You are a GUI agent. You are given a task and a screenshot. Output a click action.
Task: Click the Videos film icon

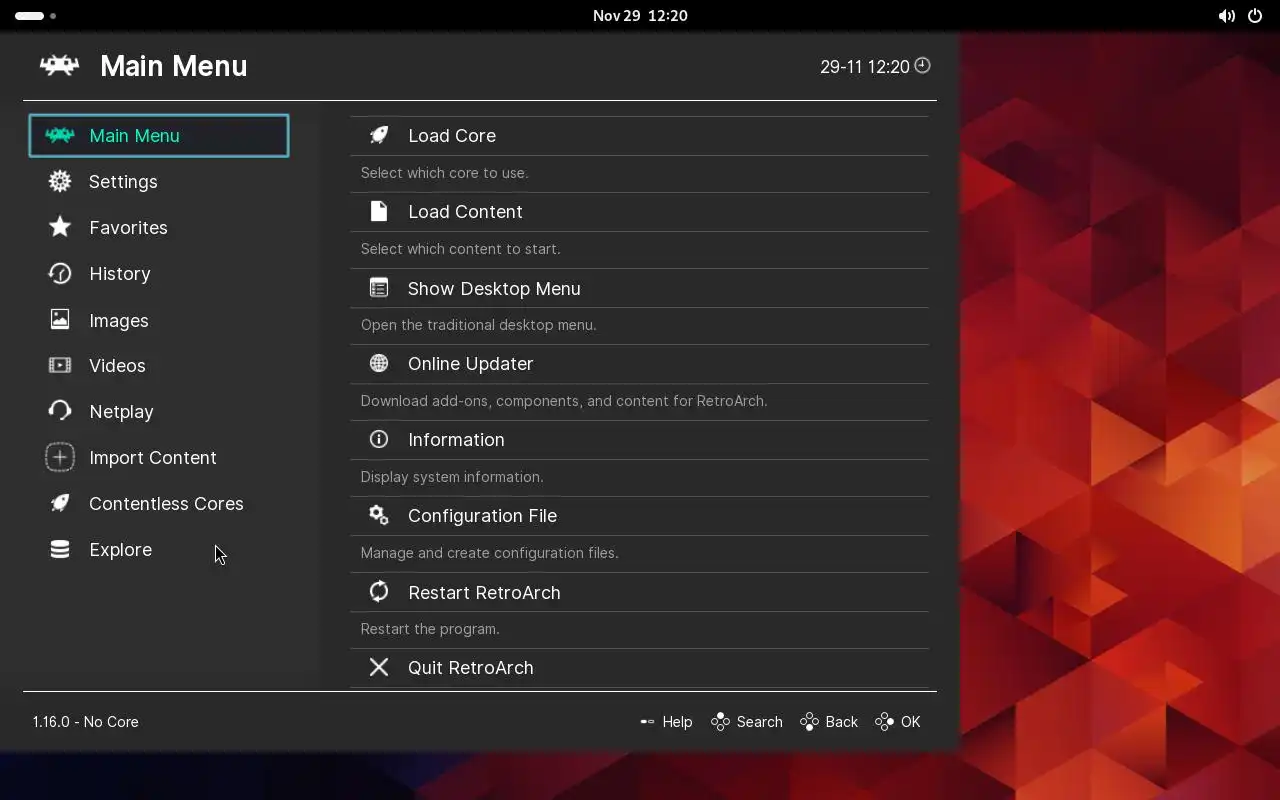click(x=60, y=365)
